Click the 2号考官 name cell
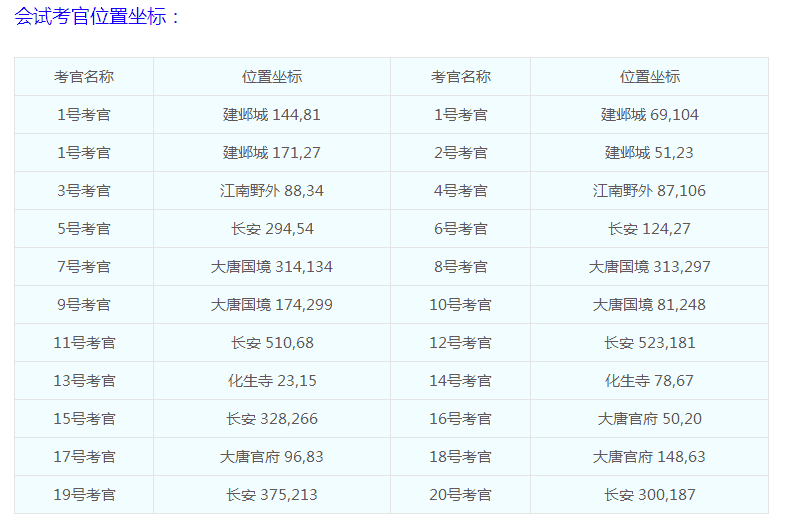 pyautogui.click(x=460, y=153)
